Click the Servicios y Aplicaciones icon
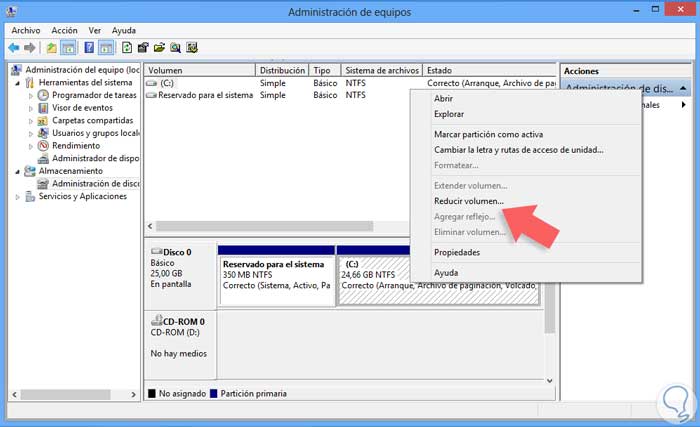700x427 pixels. pos(30,197)
